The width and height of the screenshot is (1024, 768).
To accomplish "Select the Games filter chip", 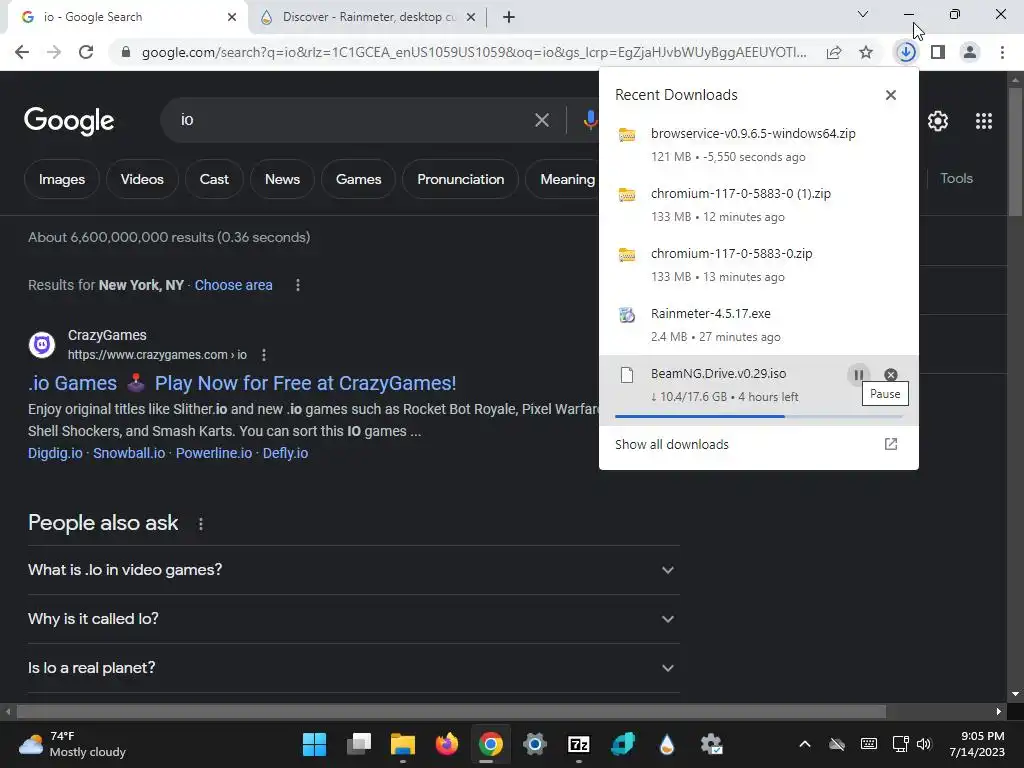I will click(359, 179).
